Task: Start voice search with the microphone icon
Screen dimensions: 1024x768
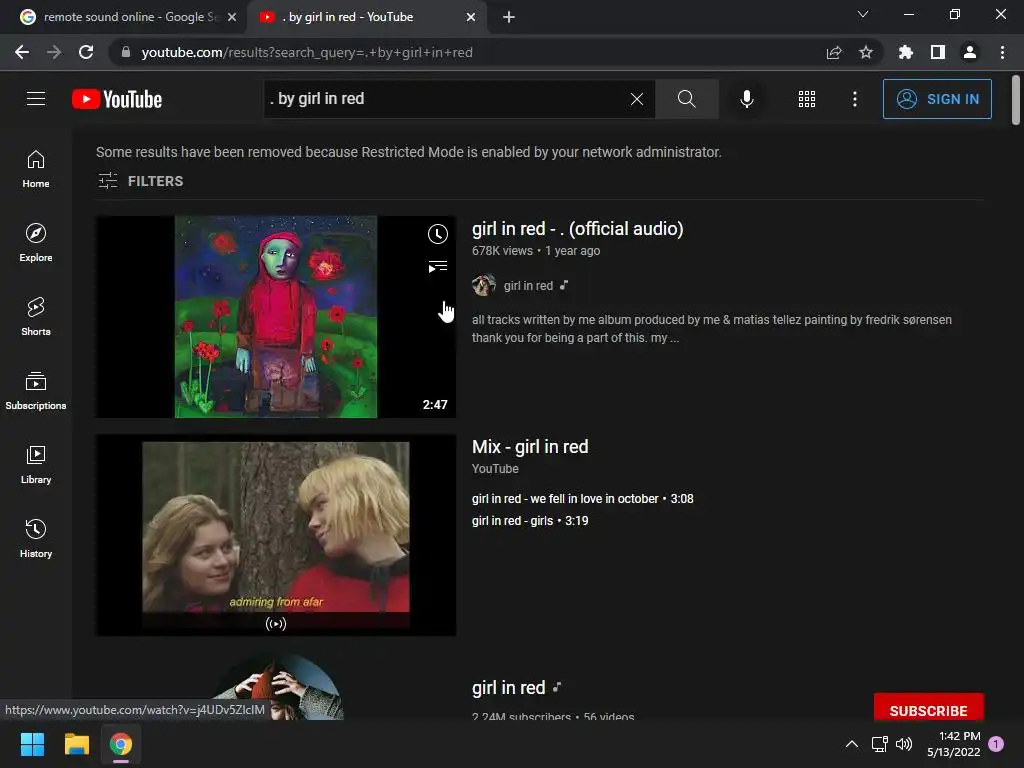Action: coord(746,99)
